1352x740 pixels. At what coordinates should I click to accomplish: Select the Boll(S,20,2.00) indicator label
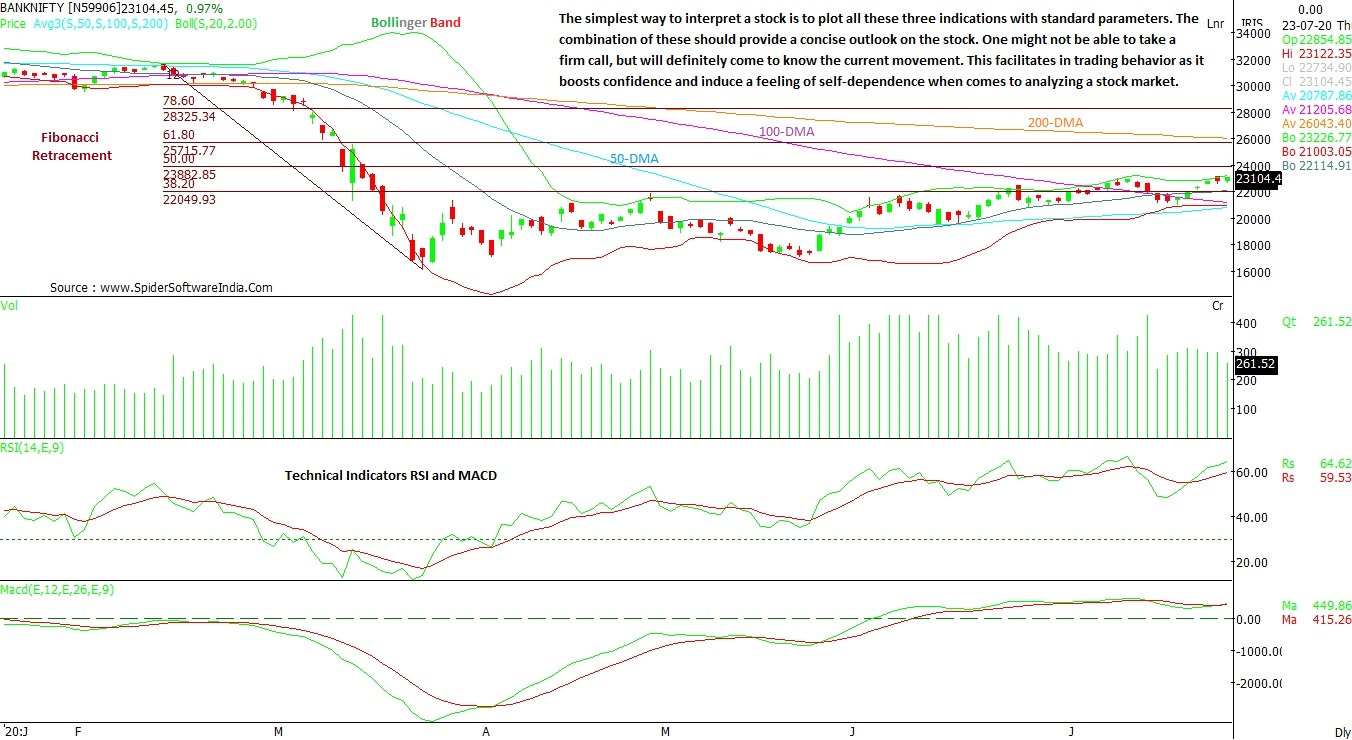click(199, 21)
